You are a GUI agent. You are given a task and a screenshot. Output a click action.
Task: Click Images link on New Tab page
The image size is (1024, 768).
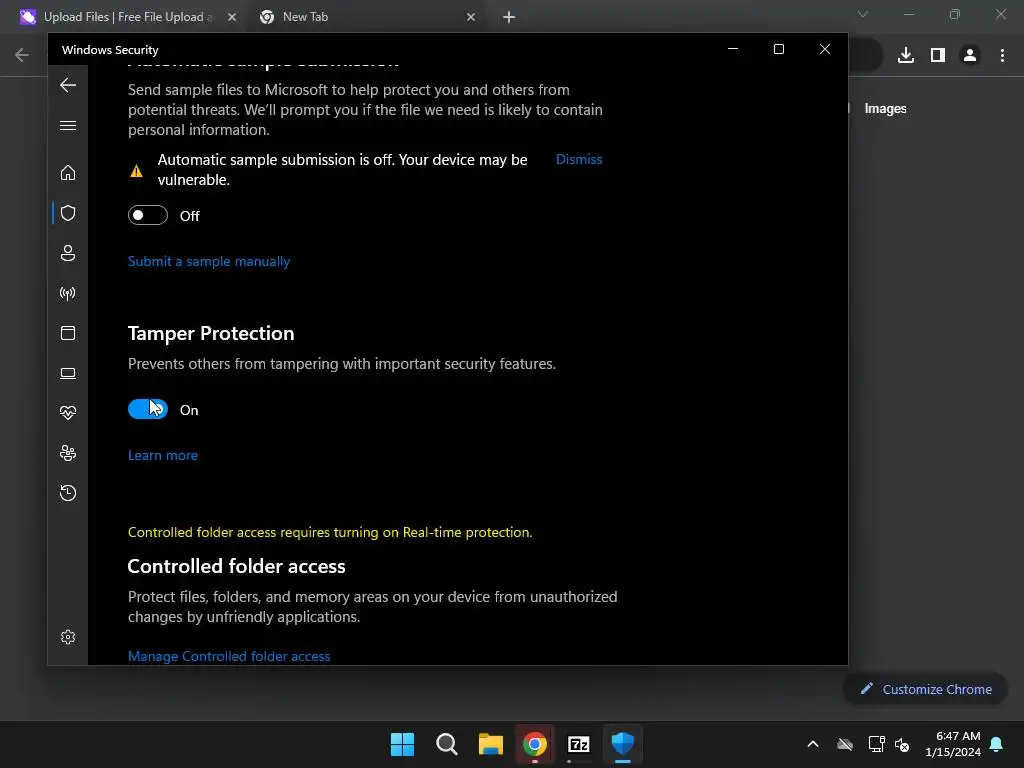pos(885,109)
